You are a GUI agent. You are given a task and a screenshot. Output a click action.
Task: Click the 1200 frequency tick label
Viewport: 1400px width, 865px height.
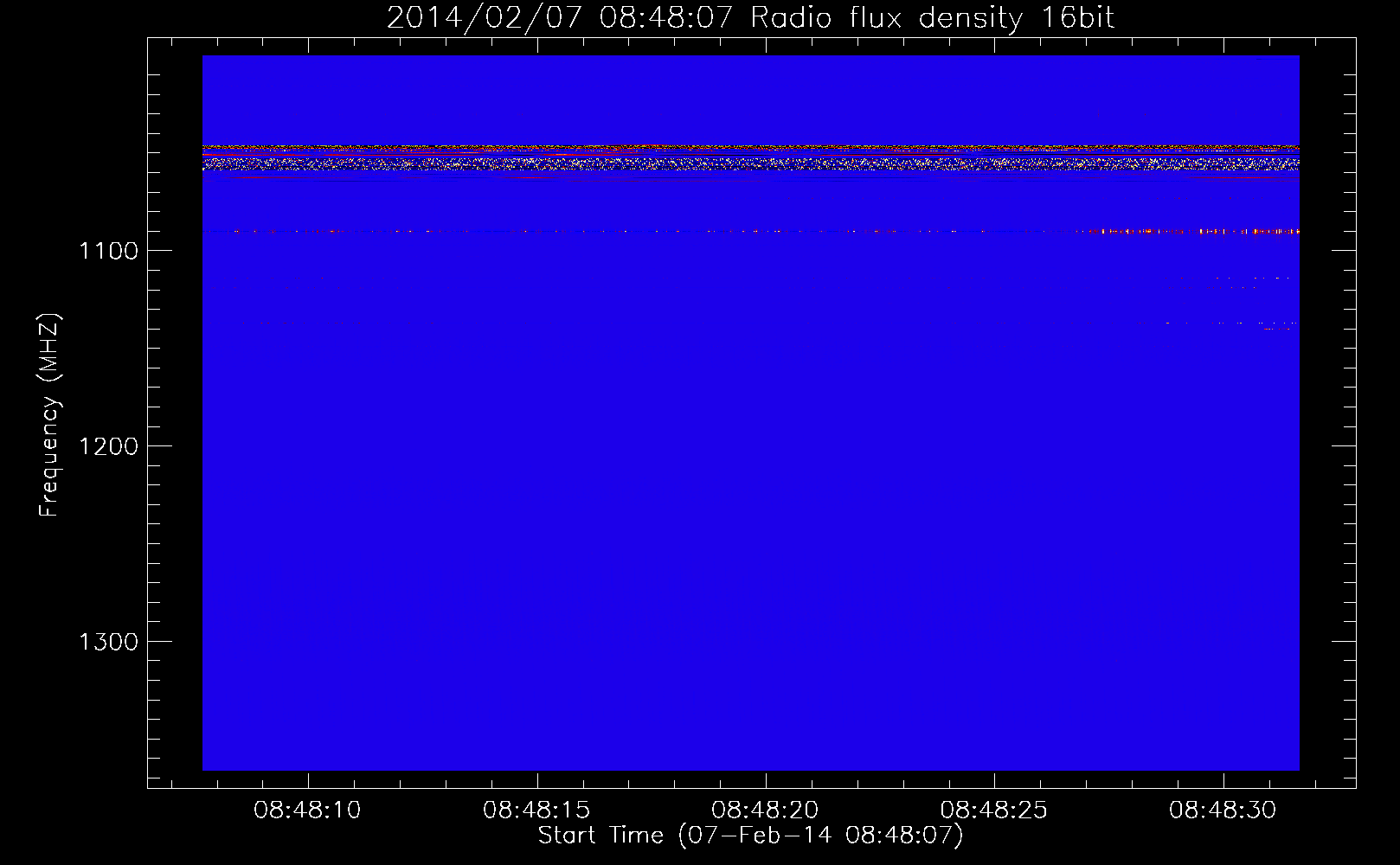[x=109, y=446]
